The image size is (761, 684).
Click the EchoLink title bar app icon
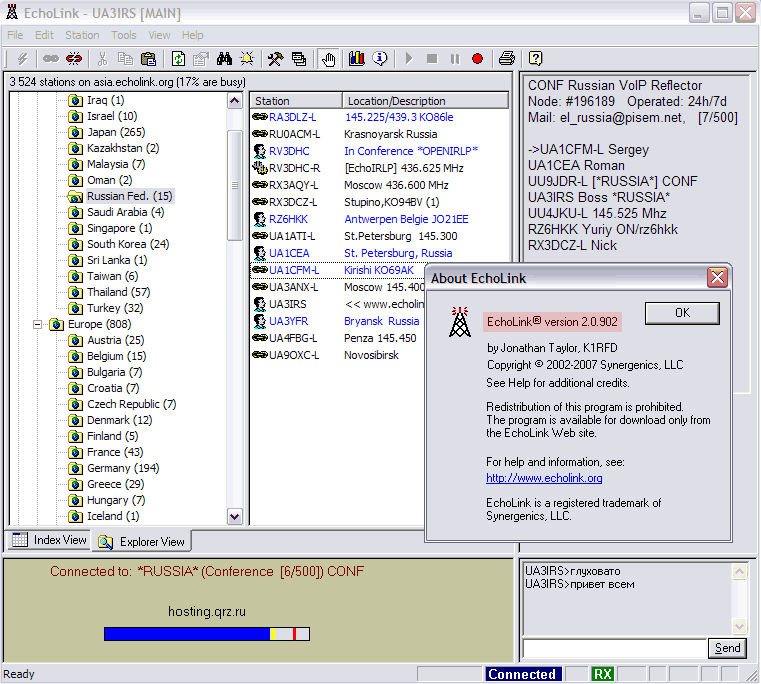point(12,12)
